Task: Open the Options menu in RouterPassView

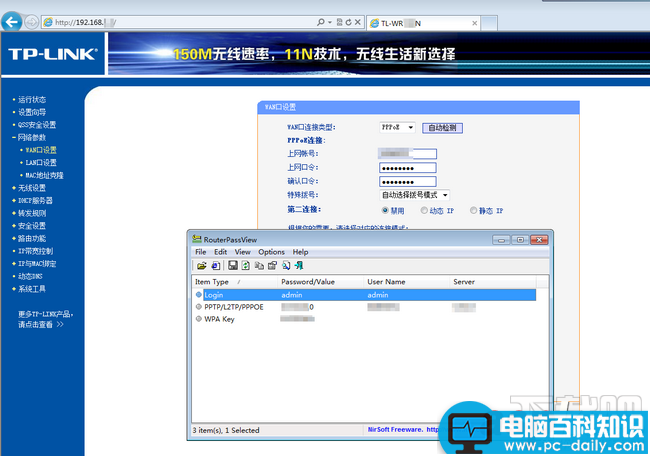Action: pos(271,252)
